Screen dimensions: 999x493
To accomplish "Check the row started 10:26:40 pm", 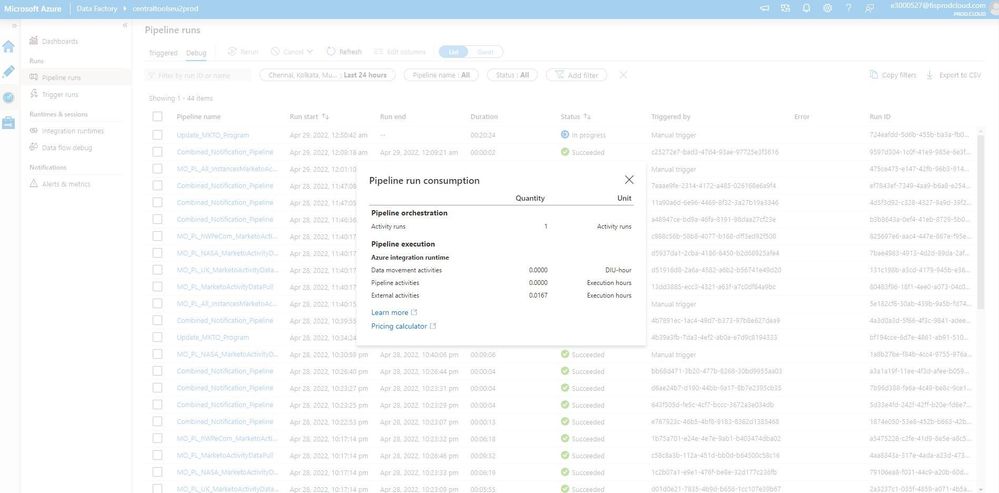I will point(157,371).
